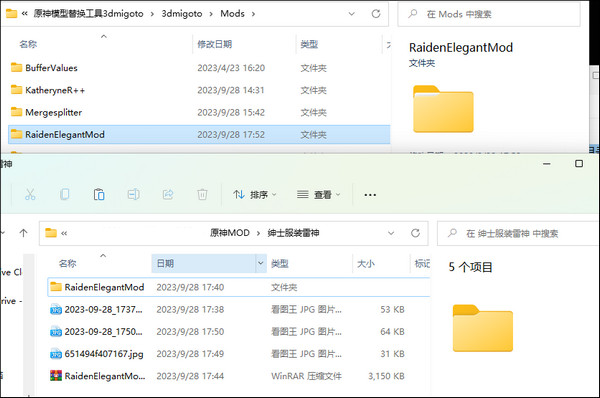Minimize the lower explorer window

(x=547, y=164)
